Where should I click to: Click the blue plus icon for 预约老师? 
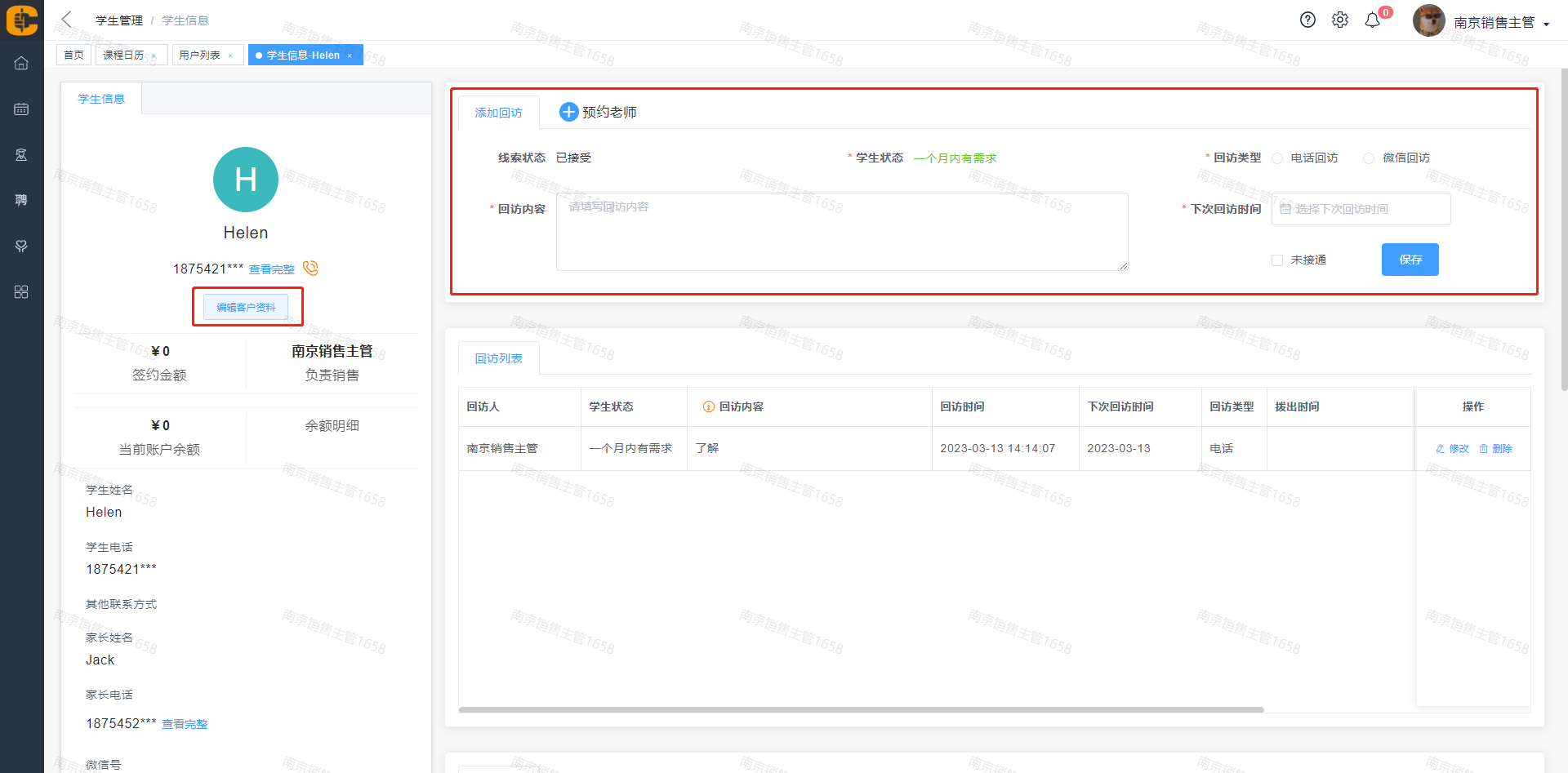[568, 112]
